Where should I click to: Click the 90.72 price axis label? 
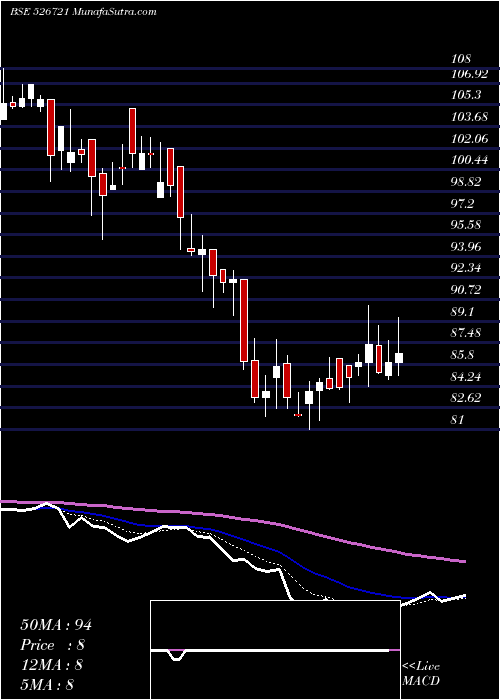[x=468, y=290]
